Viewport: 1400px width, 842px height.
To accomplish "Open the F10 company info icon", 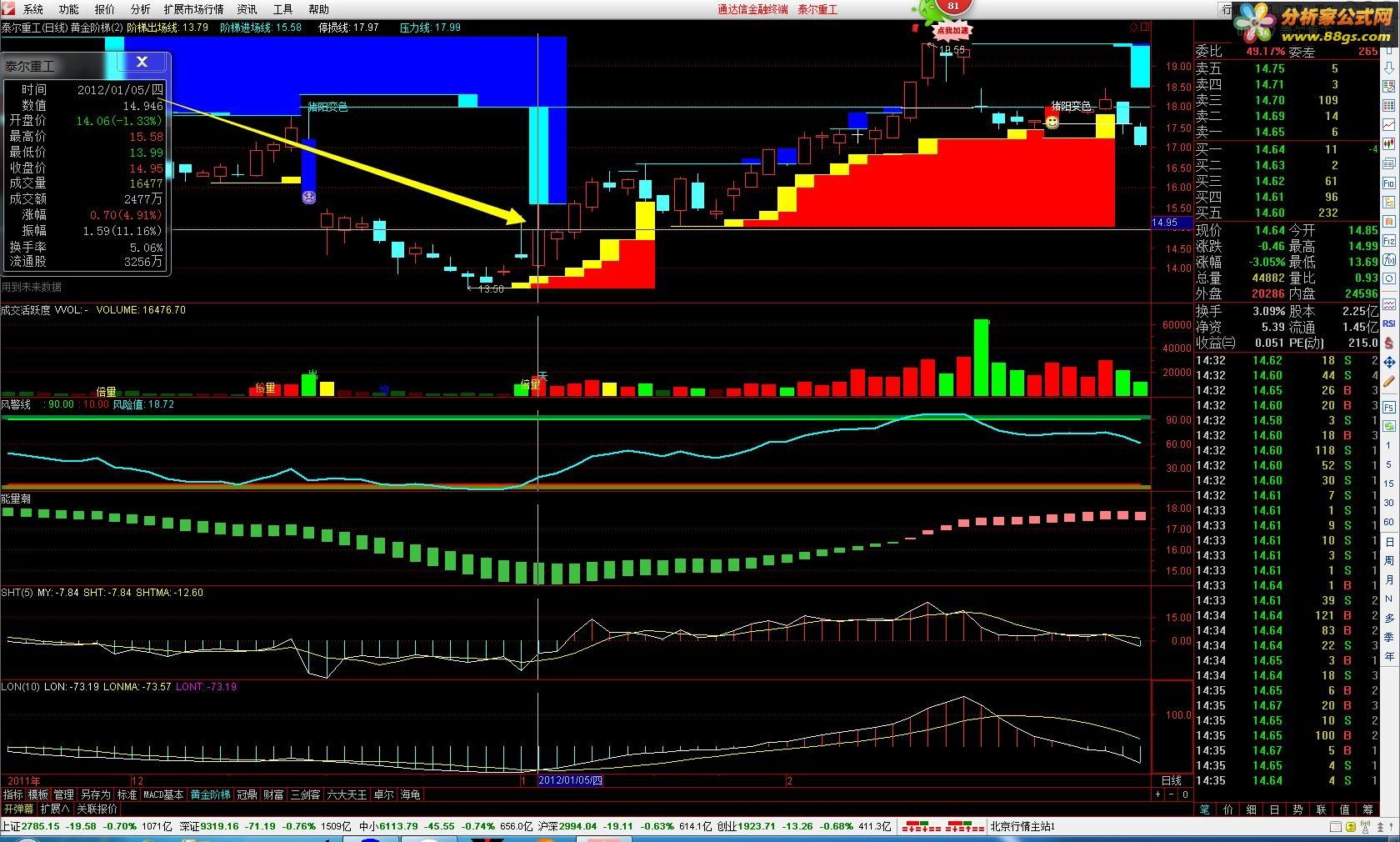I will click(1389, 183).
